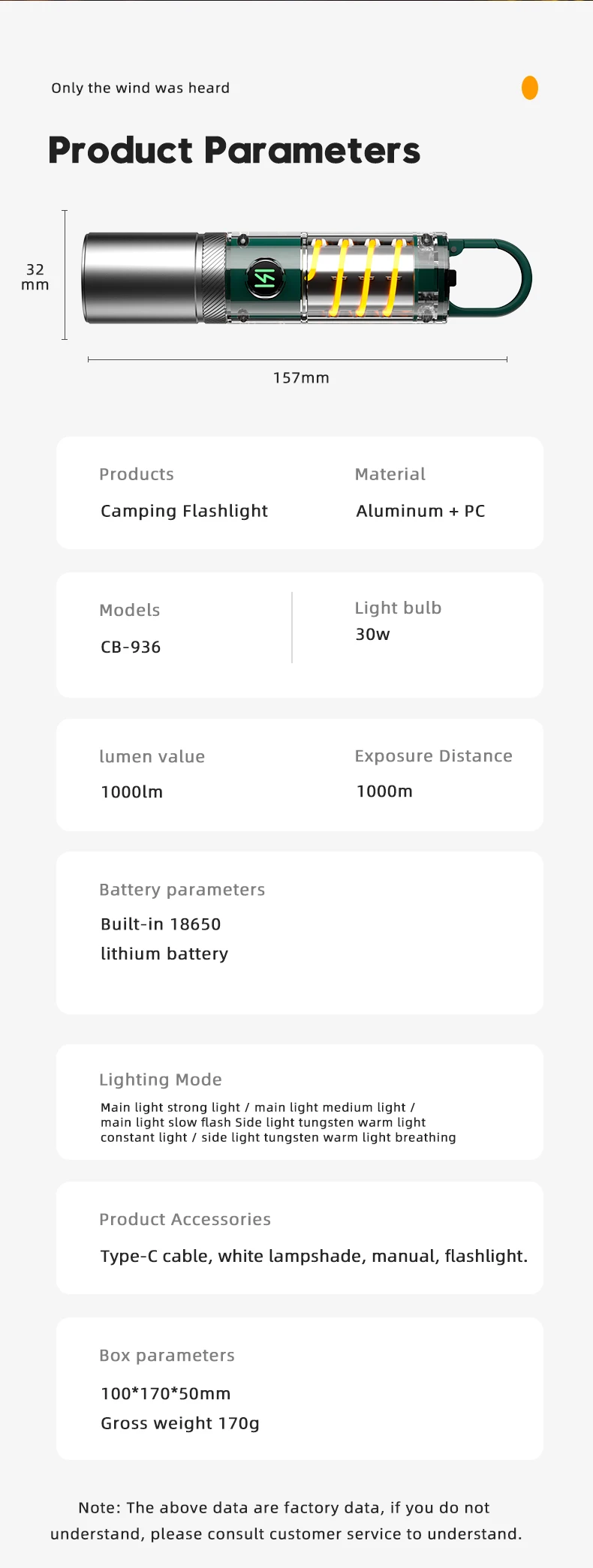Click the orange dot near the header

click(x=530, y=88)
